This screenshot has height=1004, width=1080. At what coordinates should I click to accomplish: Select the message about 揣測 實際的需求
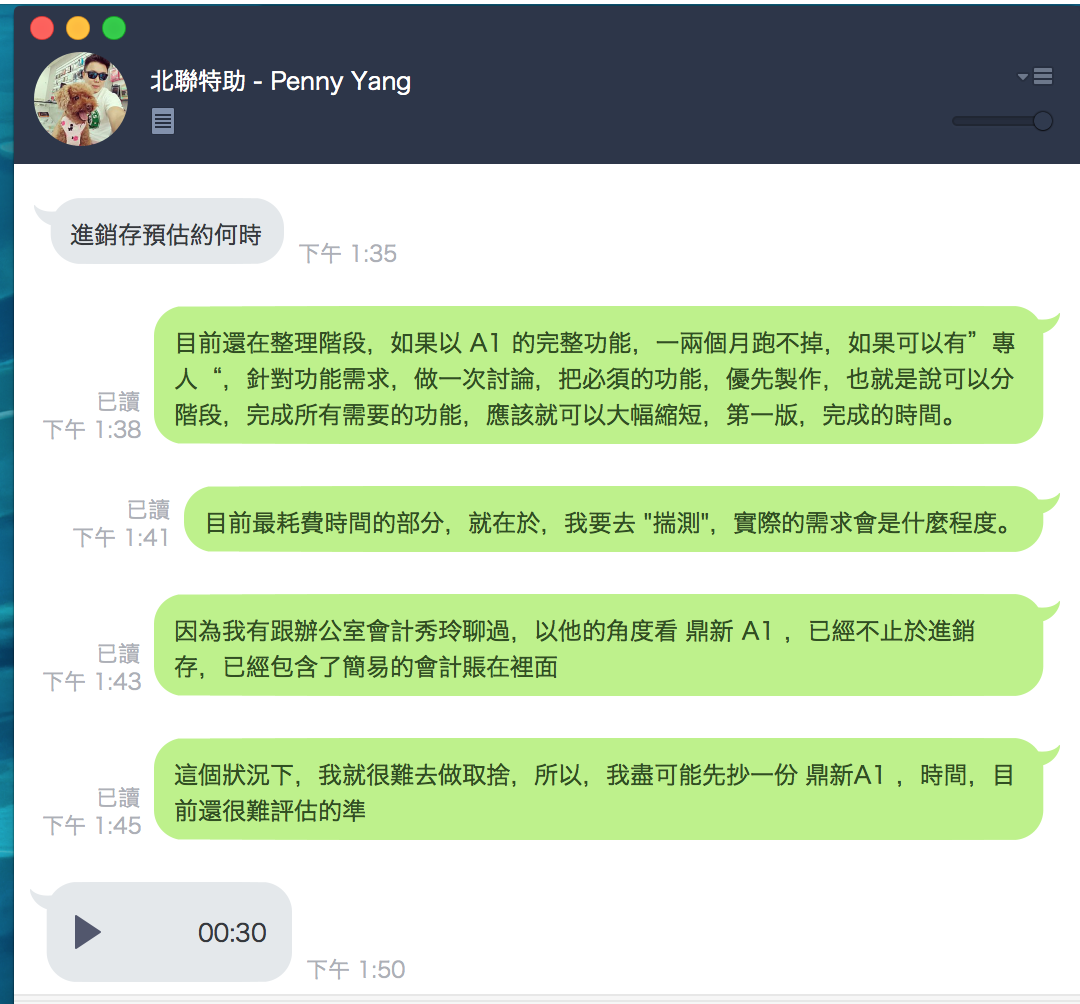pos(613,521)
